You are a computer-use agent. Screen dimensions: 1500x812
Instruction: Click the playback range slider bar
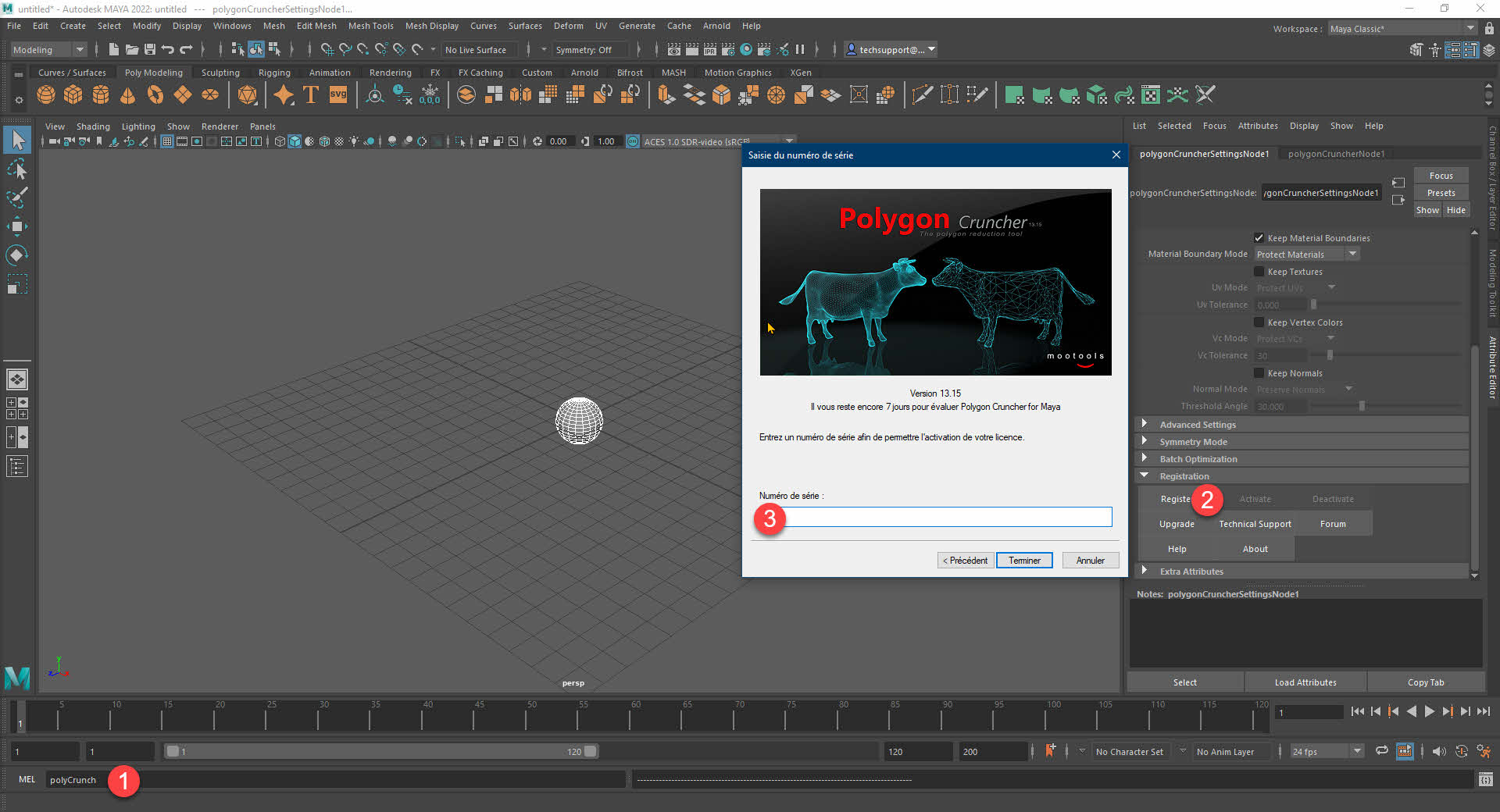381,751
